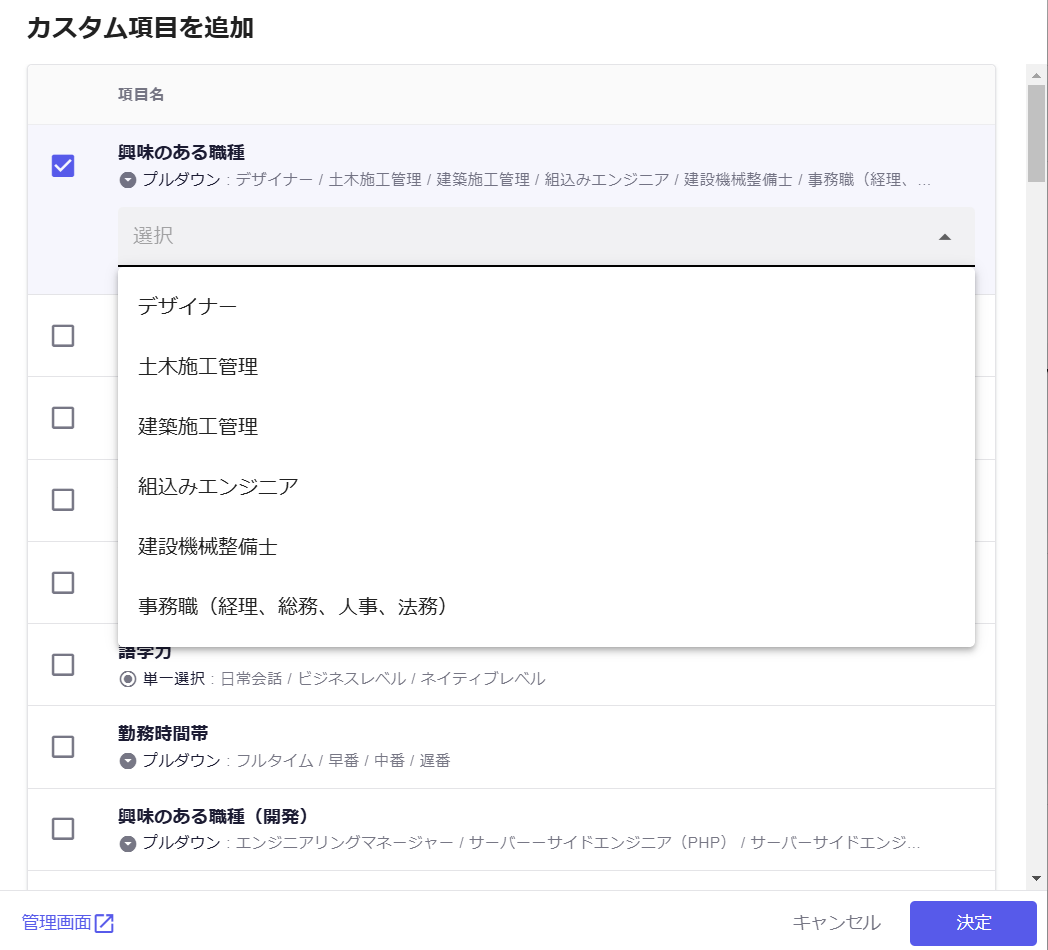
Task: Click pulldown type icon under 興味のある職種
Action: click(128, 180)
